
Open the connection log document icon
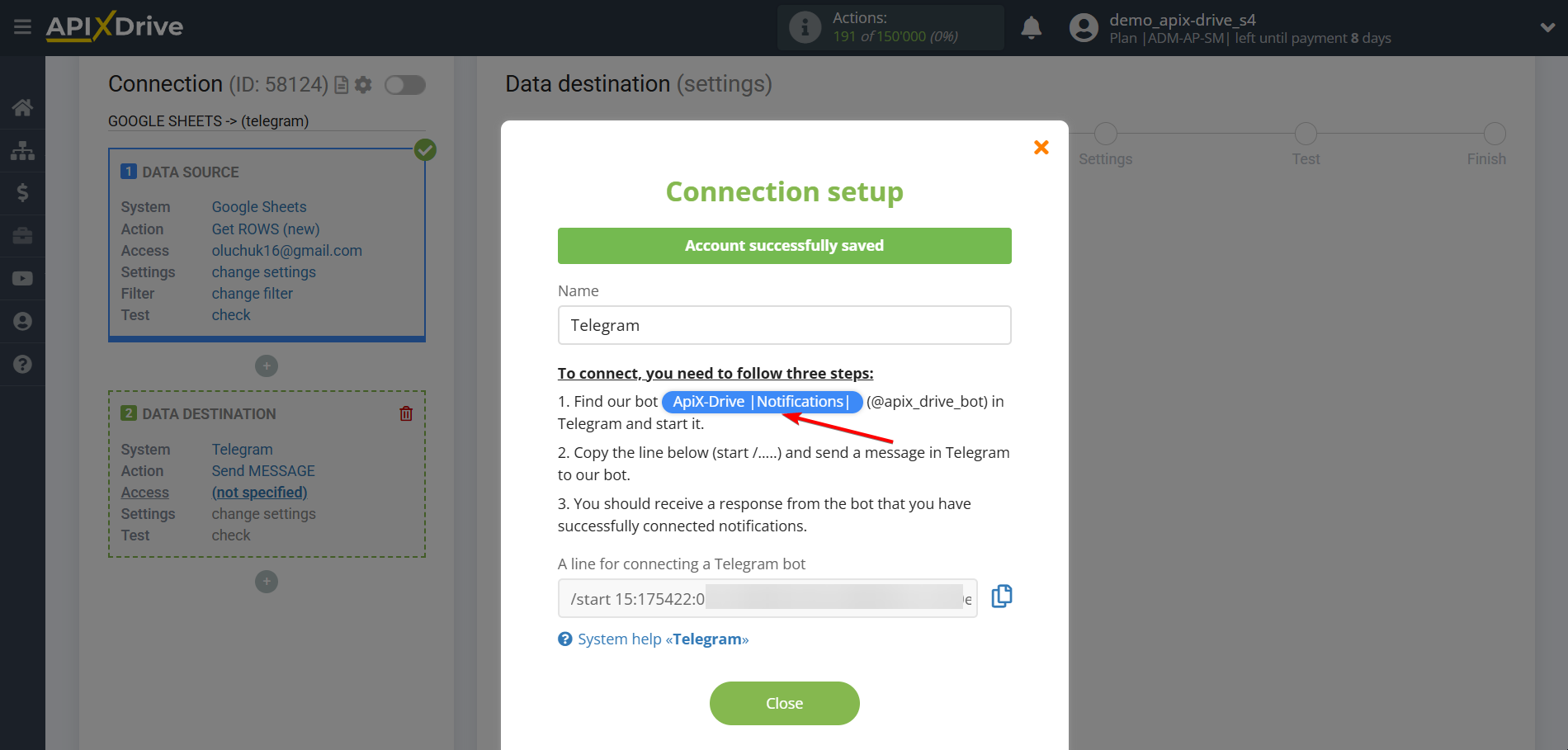pos(341,84)
